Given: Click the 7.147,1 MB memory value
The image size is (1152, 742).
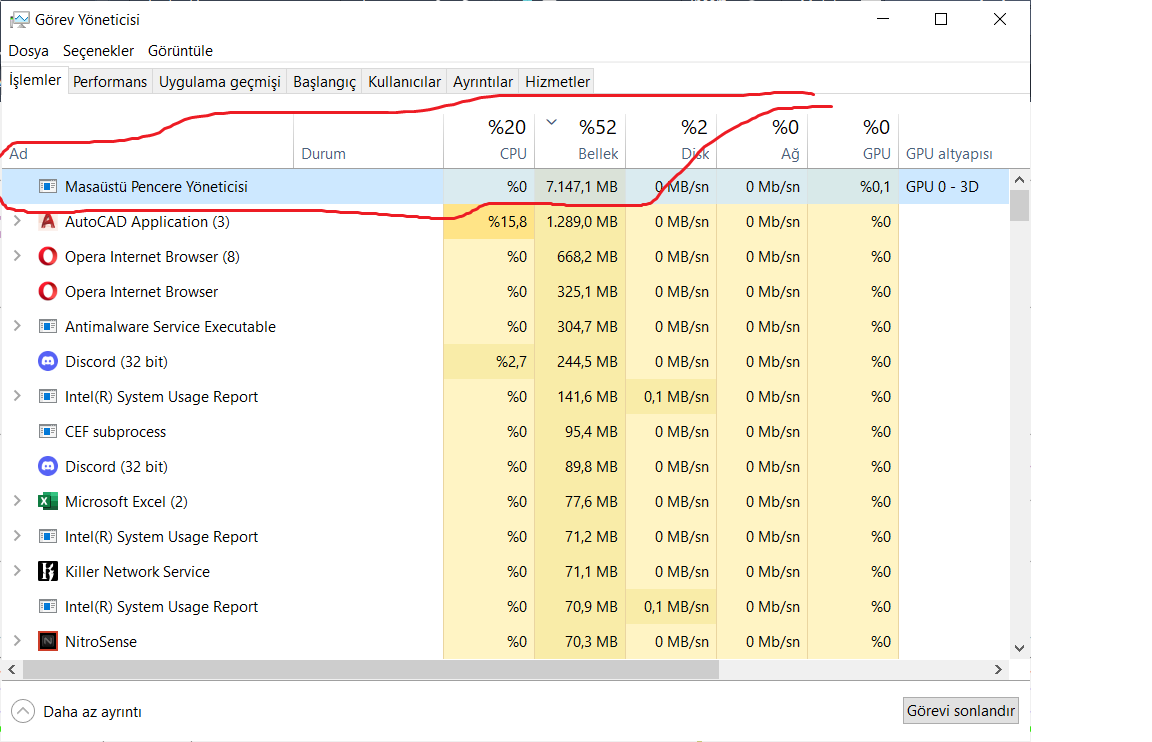Looking at the screenshot, I should click(582, 187).
